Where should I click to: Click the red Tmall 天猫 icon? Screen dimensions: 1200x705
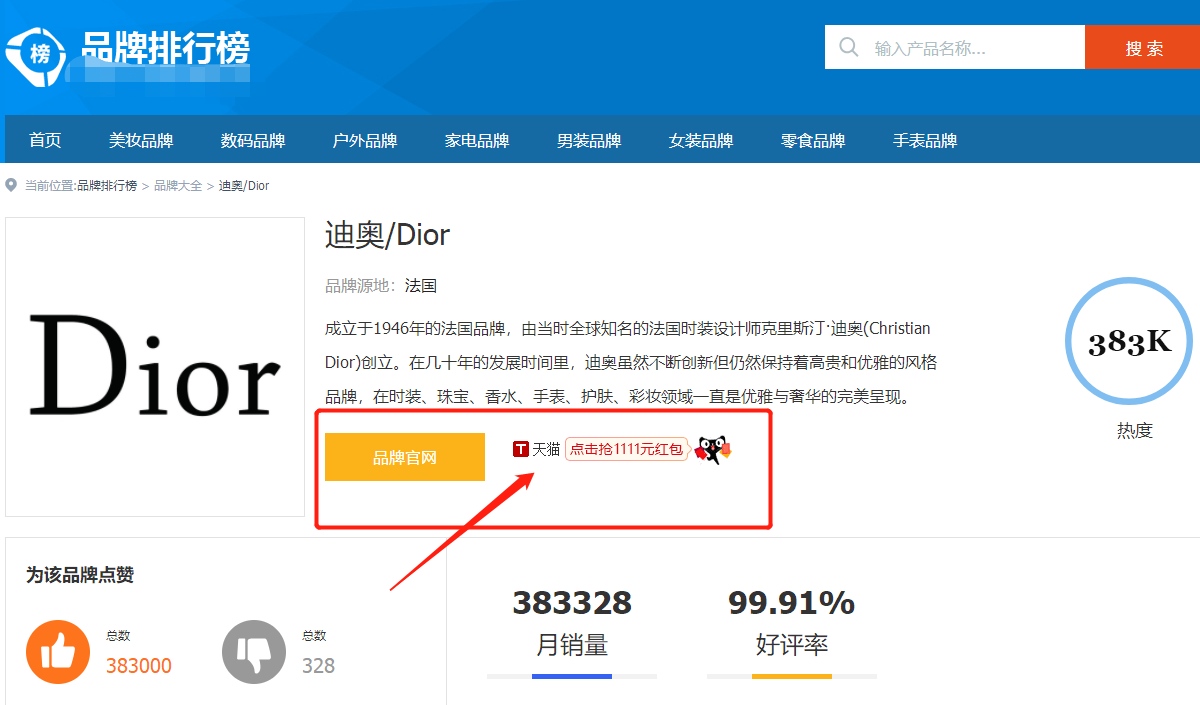click(520, 450)
